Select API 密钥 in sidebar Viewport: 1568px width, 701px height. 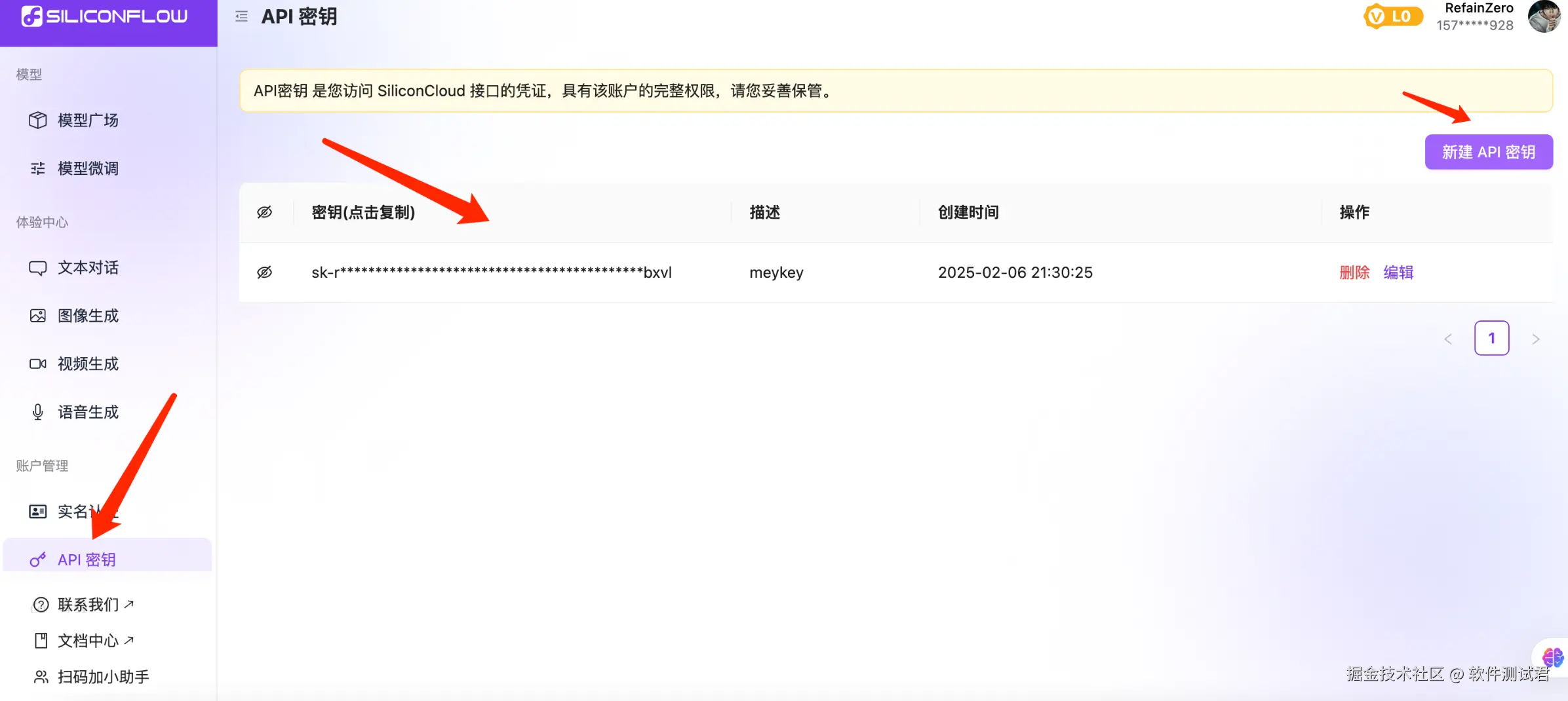(108, 556)
